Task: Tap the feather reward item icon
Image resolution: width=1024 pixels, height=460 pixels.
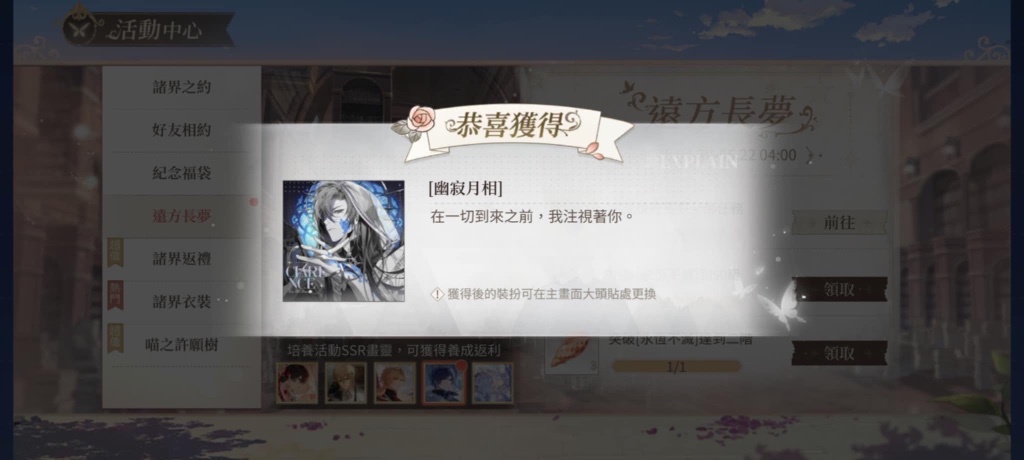Action: click(x=571, y=353)
